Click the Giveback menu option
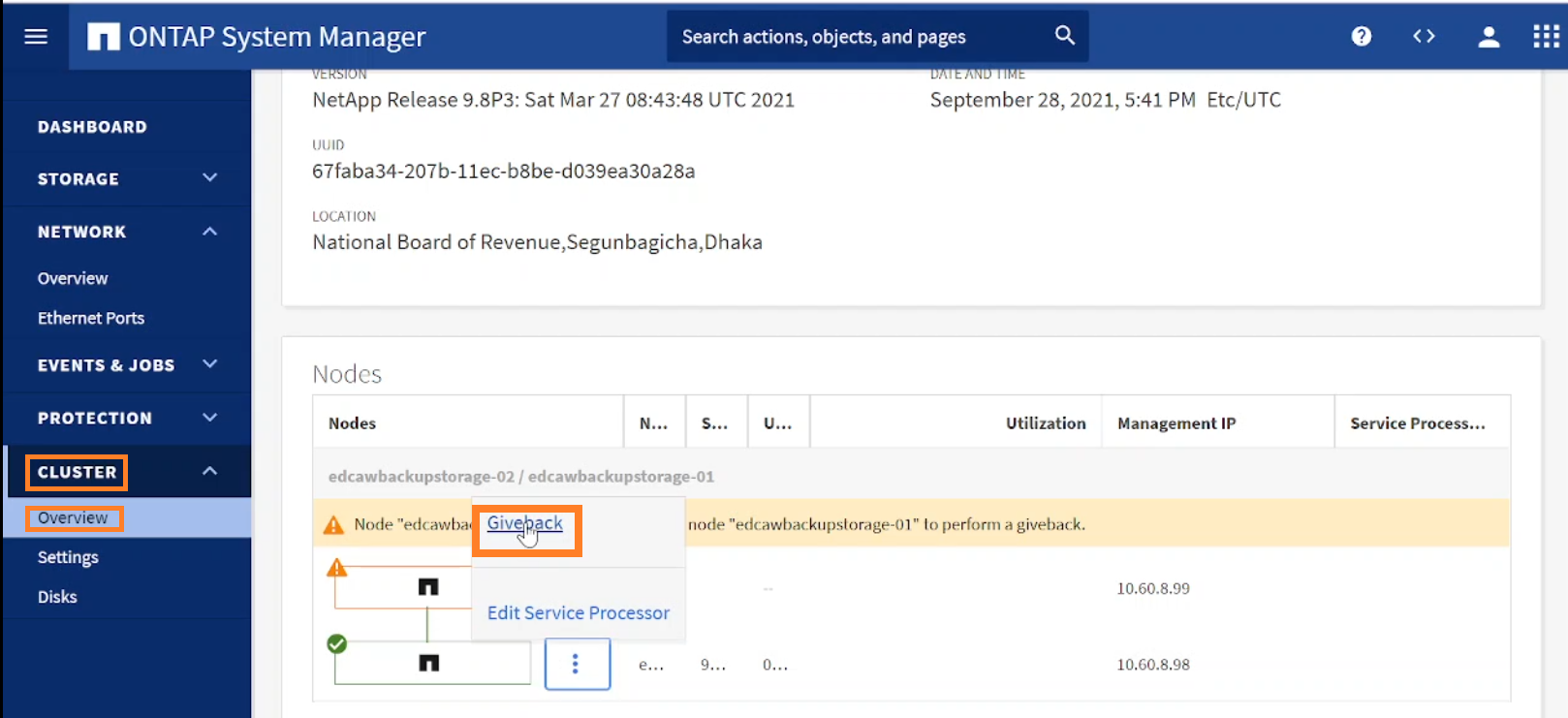 click(524, 523)
